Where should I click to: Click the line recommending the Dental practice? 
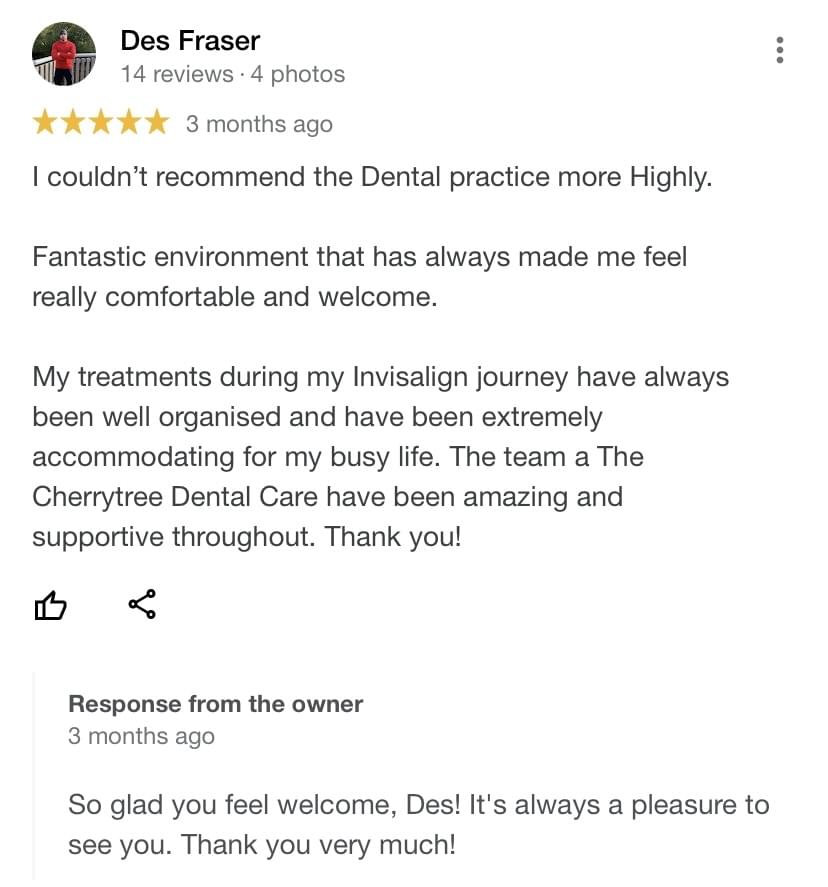[x=372, y=177]
